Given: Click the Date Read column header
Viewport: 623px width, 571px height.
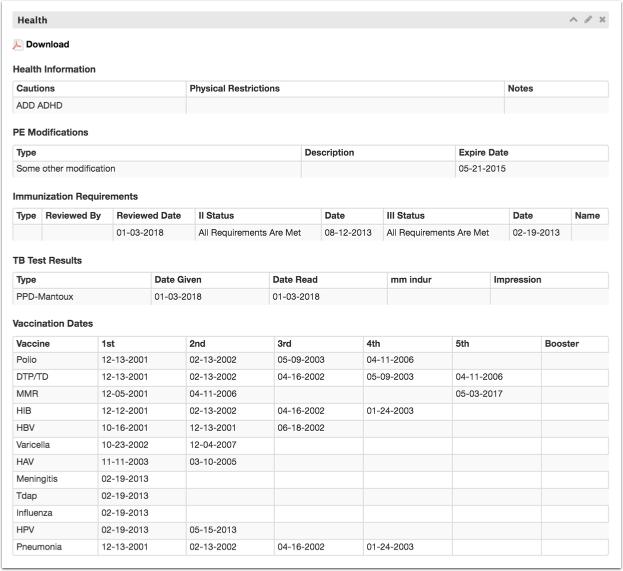Looking at the screenshot, I should (295, 280).
